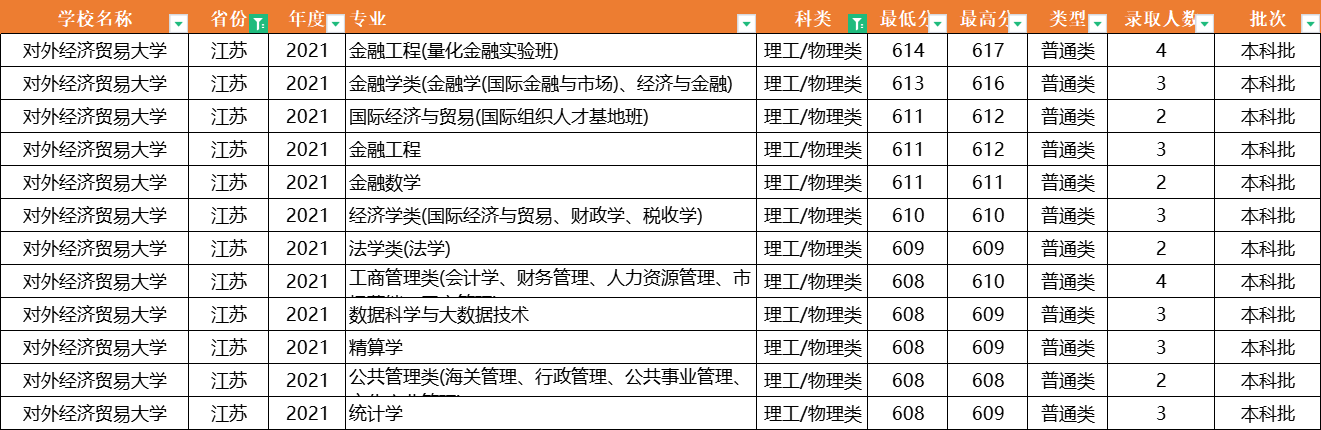Image resolution: width=1321 pixels, height=430 pixels.
Task: Open the 类型 column filter dropdown
Action: 1097,22
